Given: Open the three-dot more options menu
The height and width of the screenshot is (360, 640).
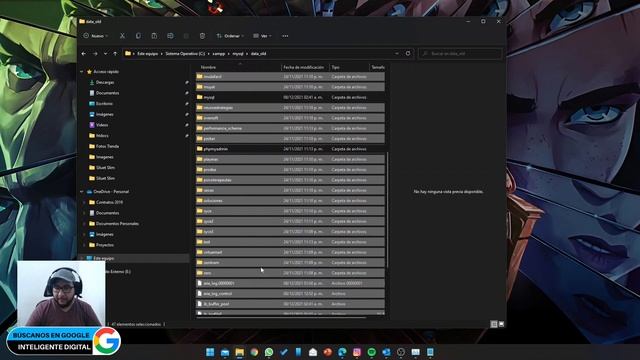Looking at the screenshot, I should [x=285, y=36].
